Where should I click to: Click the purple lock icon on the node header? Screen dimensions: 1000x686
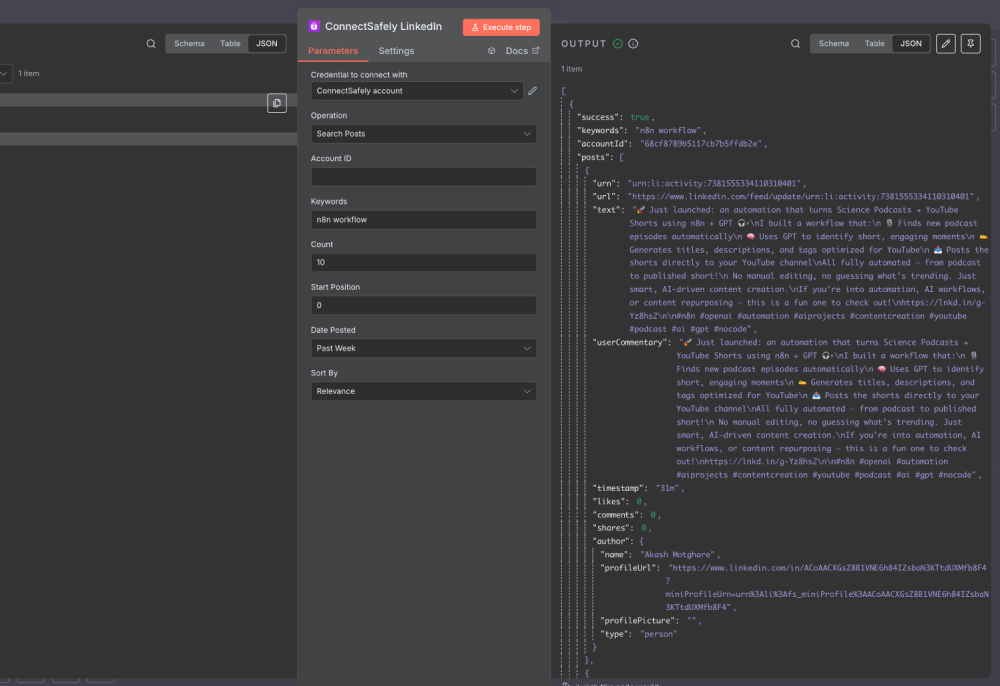312,26
